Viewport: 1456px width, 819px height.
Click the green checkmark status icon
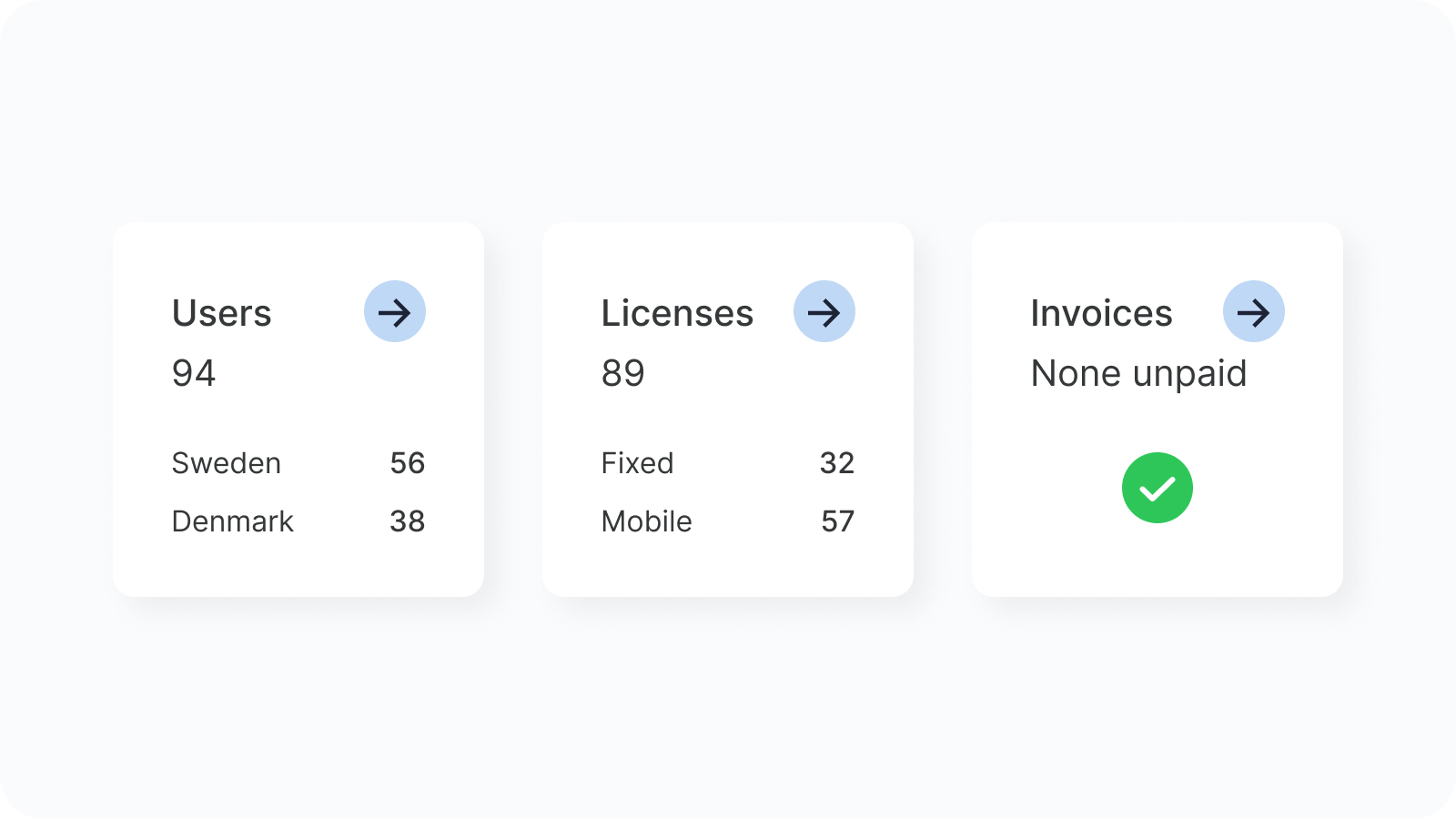click(1158, 488)
